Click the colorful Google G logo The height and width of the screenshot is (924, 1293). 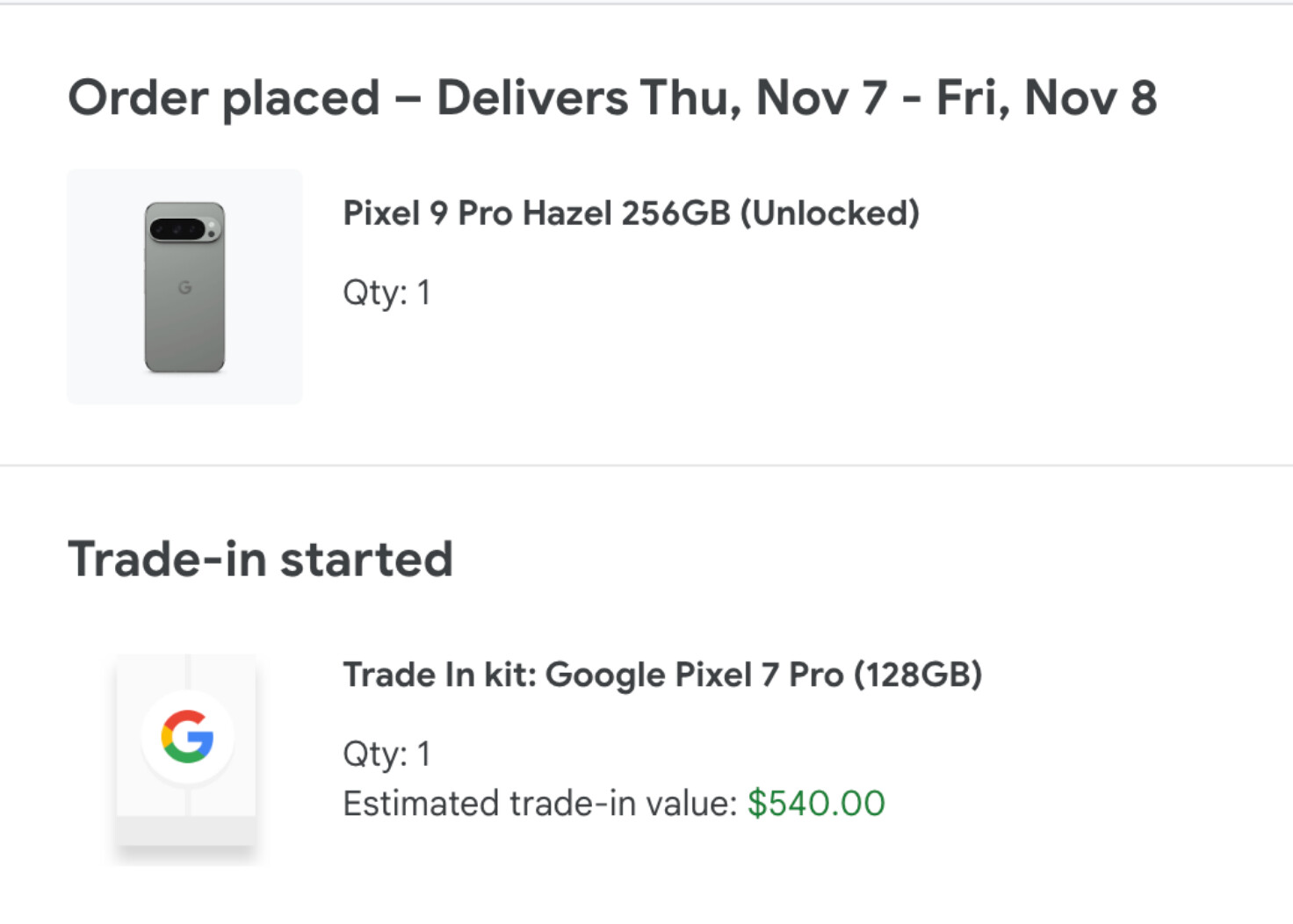[187, 736]
